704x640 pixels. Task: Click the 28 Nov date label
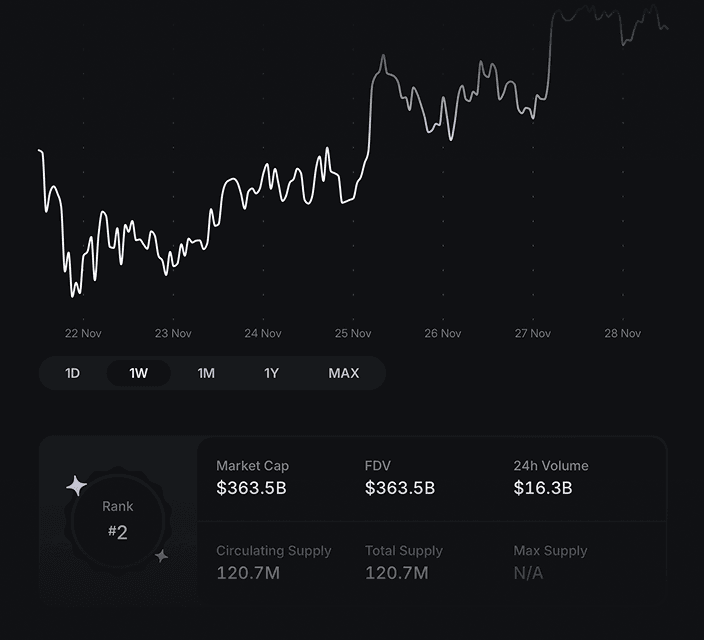pyautogui.click(x=623, y=334)
